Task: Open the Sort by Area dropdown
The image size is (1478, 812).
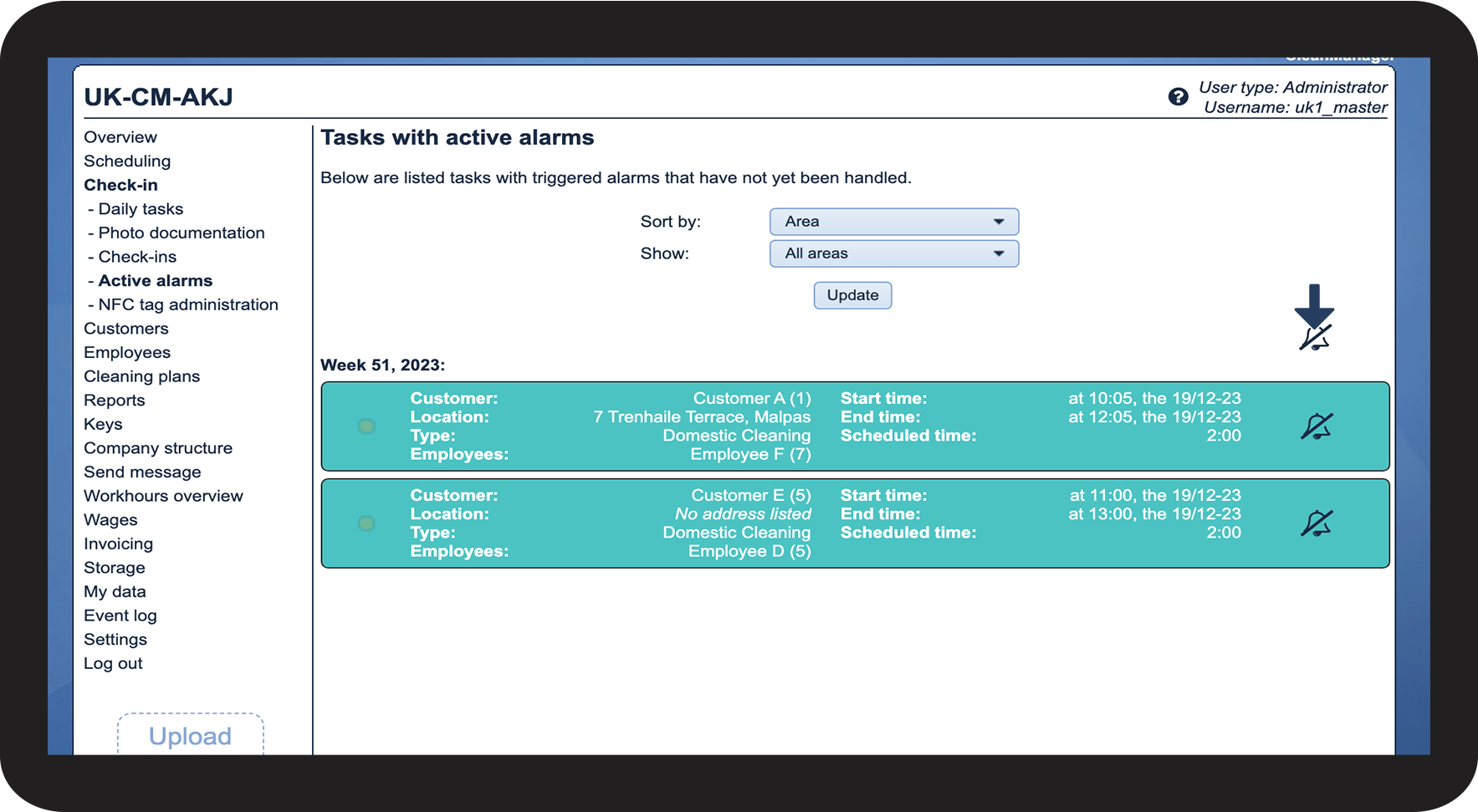Action: tap(894, 222)
